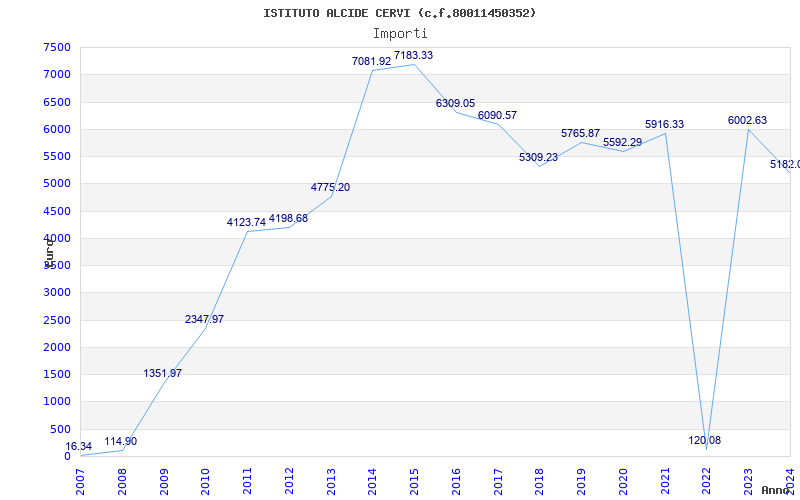Image resolution: width=800 pixels, height=500 pixels.
Task: Click the 6500 y-axis tick label
Action: coord(57,102)
